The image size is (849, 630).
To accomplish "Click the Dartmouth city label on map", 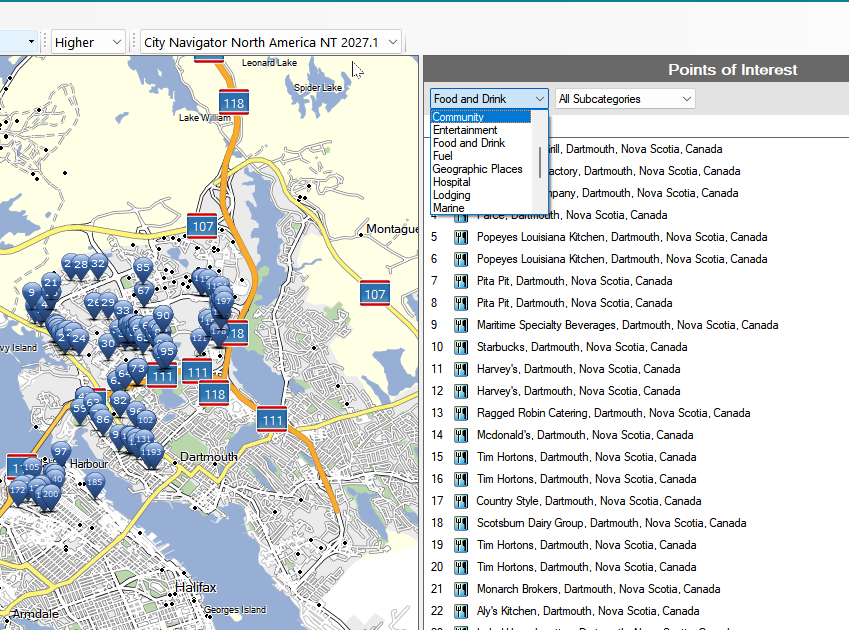I will pos(208,457).
